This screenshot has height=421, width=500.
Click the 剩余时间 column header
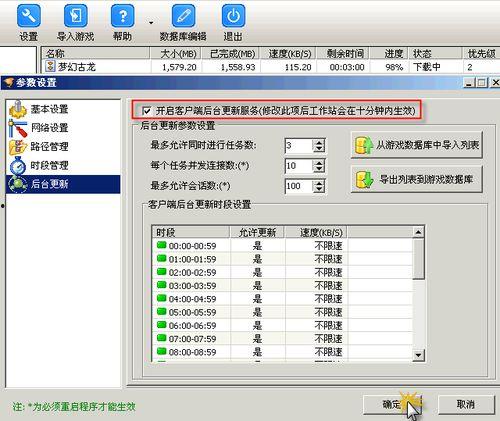pyautogui.click(x=342, y=53)
